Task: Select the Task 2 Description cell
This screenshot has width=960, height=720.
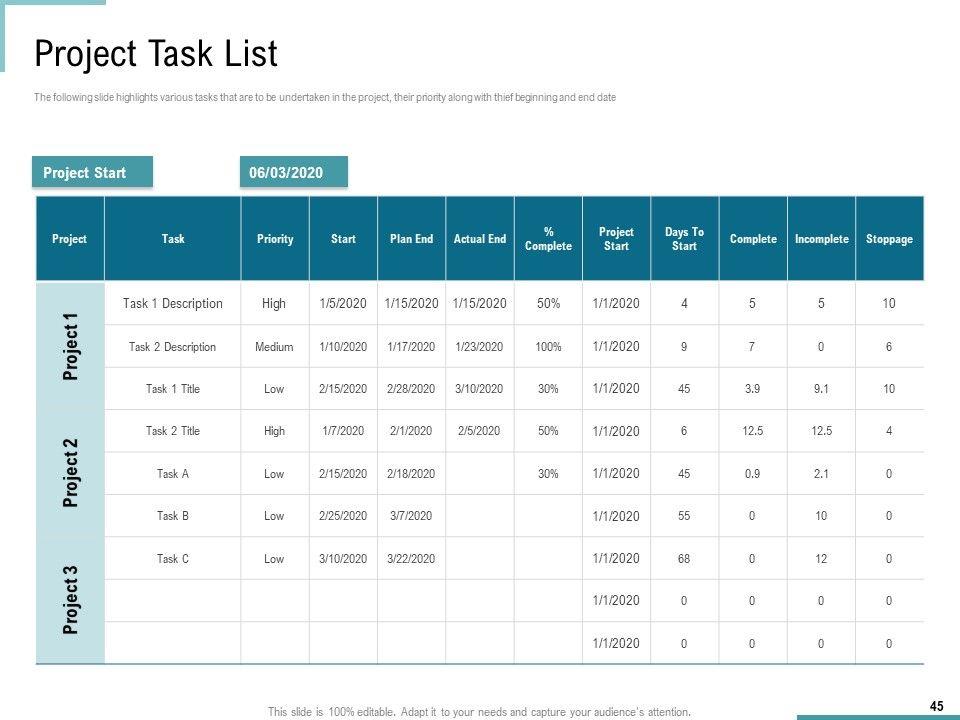Action: [173, 347]
